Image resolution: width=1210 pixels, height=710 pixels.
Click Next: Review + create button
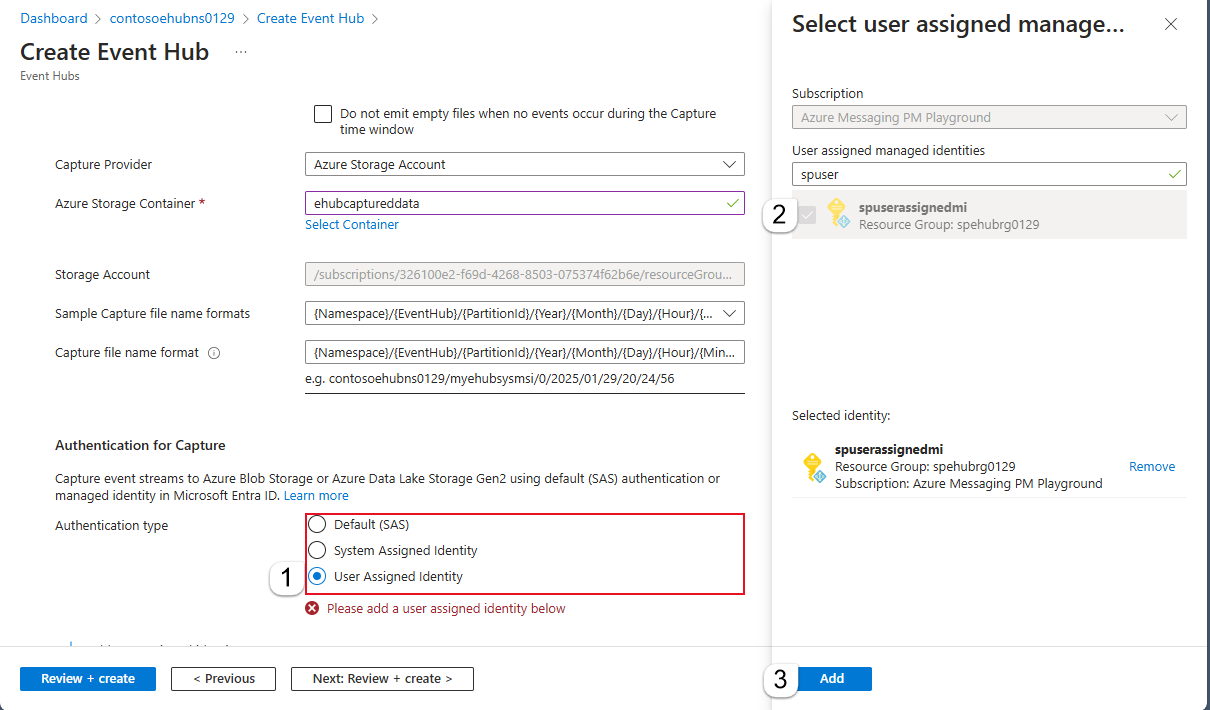point(382,679)
